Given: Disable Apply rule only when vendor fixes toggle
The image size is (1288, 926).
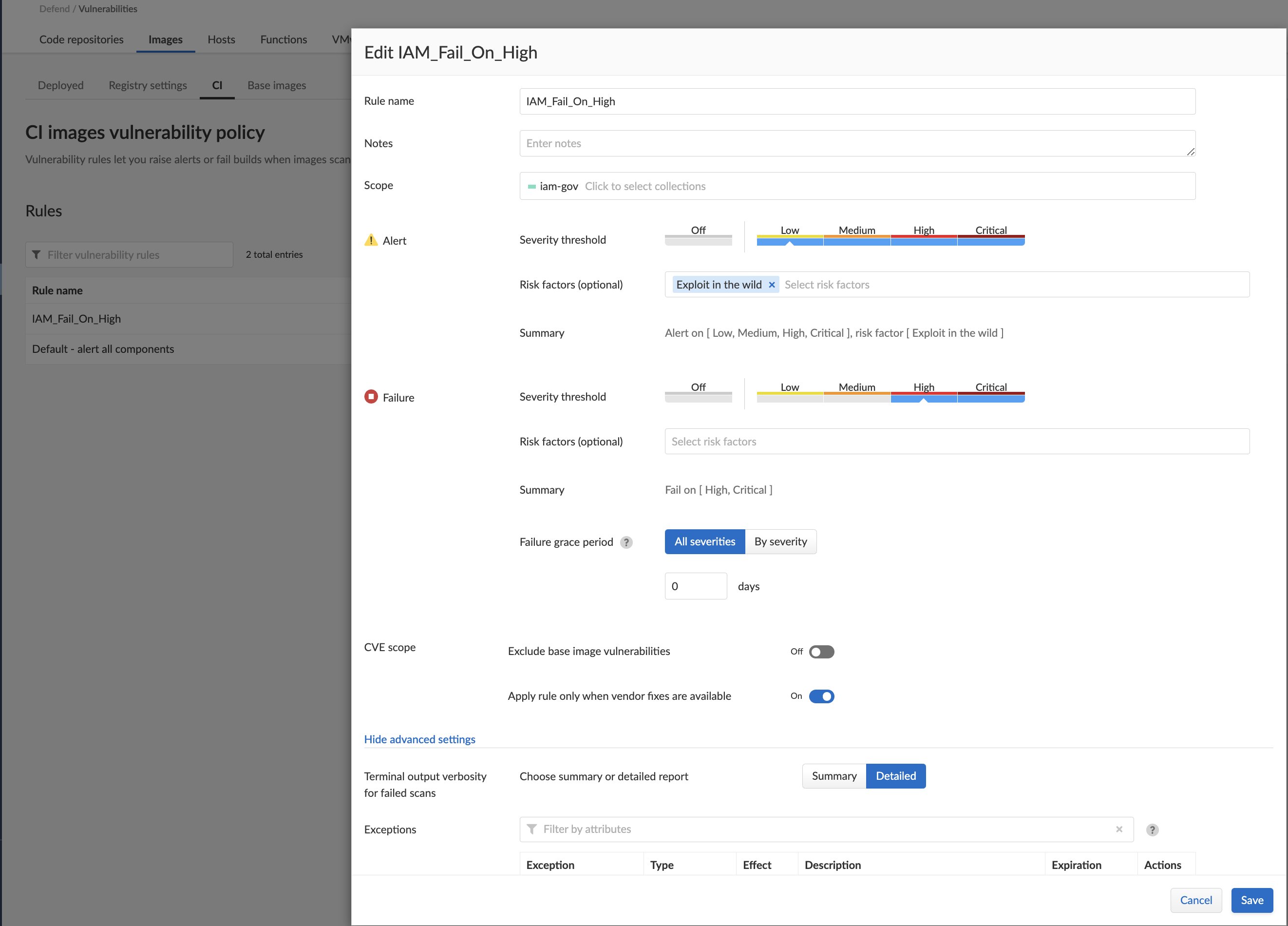Looking at the screenshot, I should pyautogui.click(x=821, y=696).
